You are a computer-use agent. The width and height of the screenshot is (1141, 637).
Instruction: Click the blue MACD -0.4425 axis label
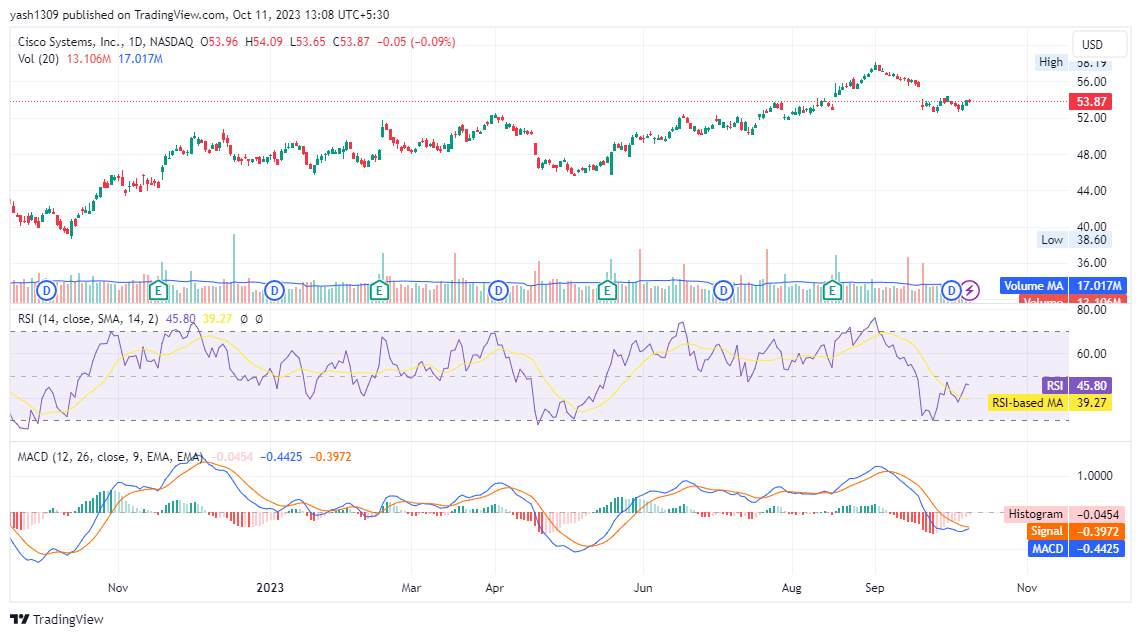tap(1076, 549)
